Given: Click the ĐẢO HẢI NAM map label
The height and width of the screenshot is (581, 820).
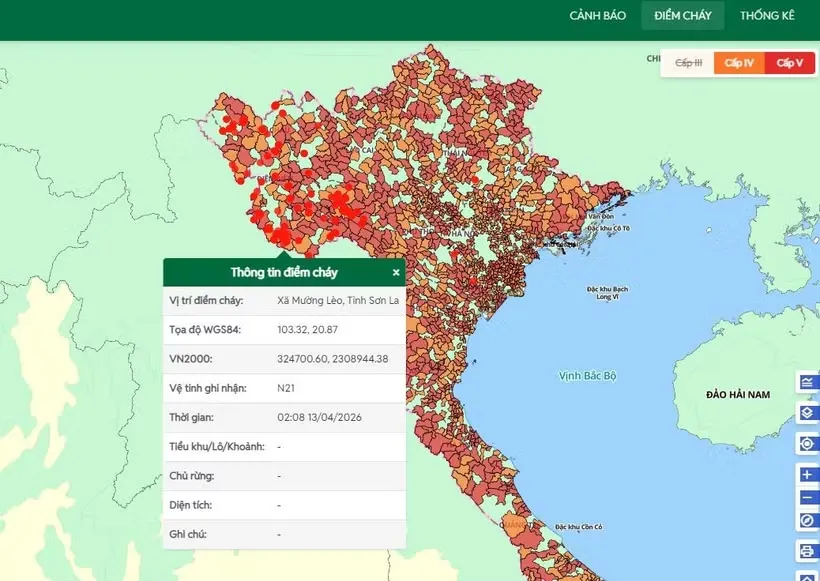Looking at the screenshot, I should click(738, 395).
